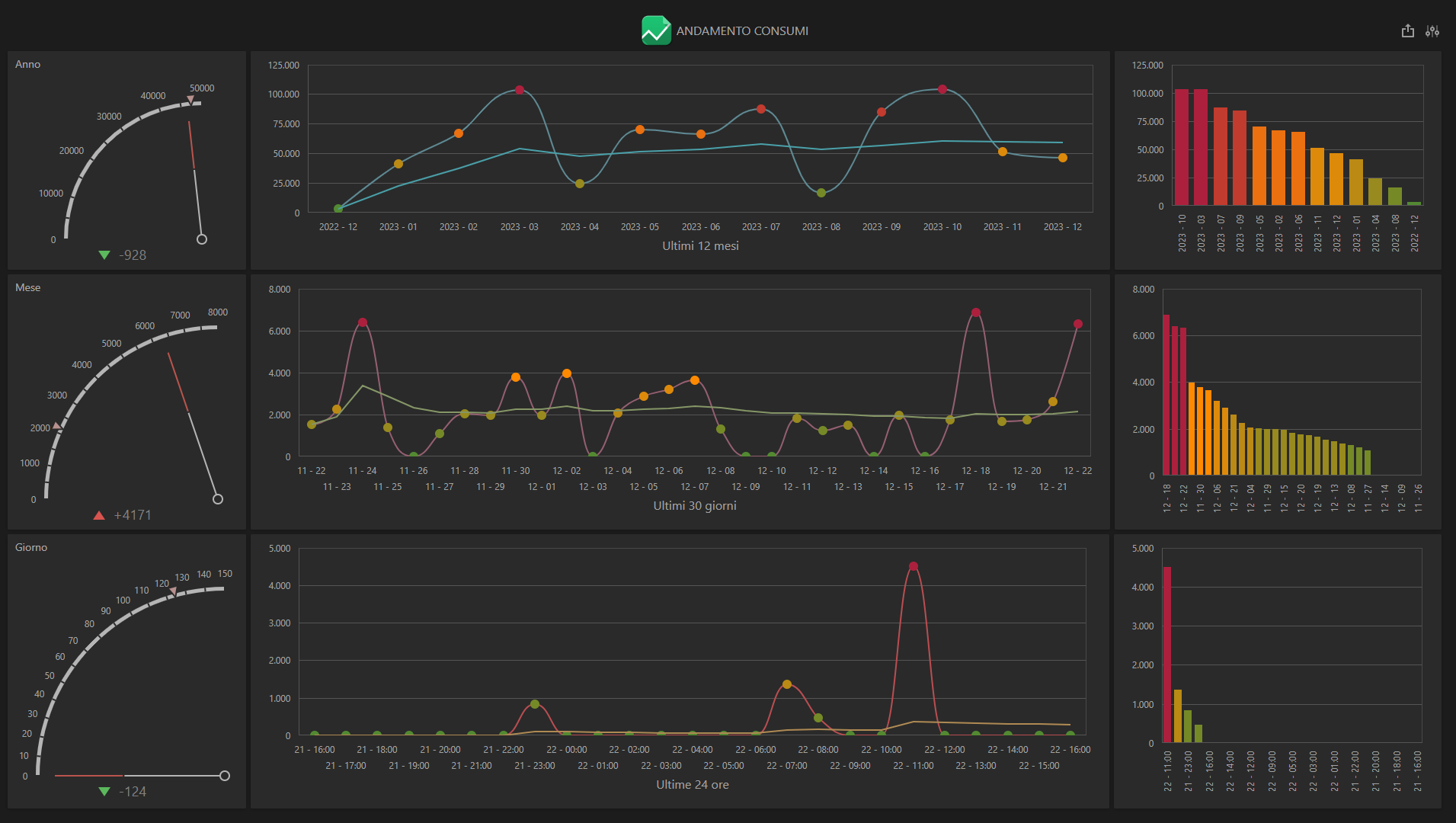Click the green down triangle beside -124
1456x823 pixels.
pyautogui.click(x=104, y=791)
